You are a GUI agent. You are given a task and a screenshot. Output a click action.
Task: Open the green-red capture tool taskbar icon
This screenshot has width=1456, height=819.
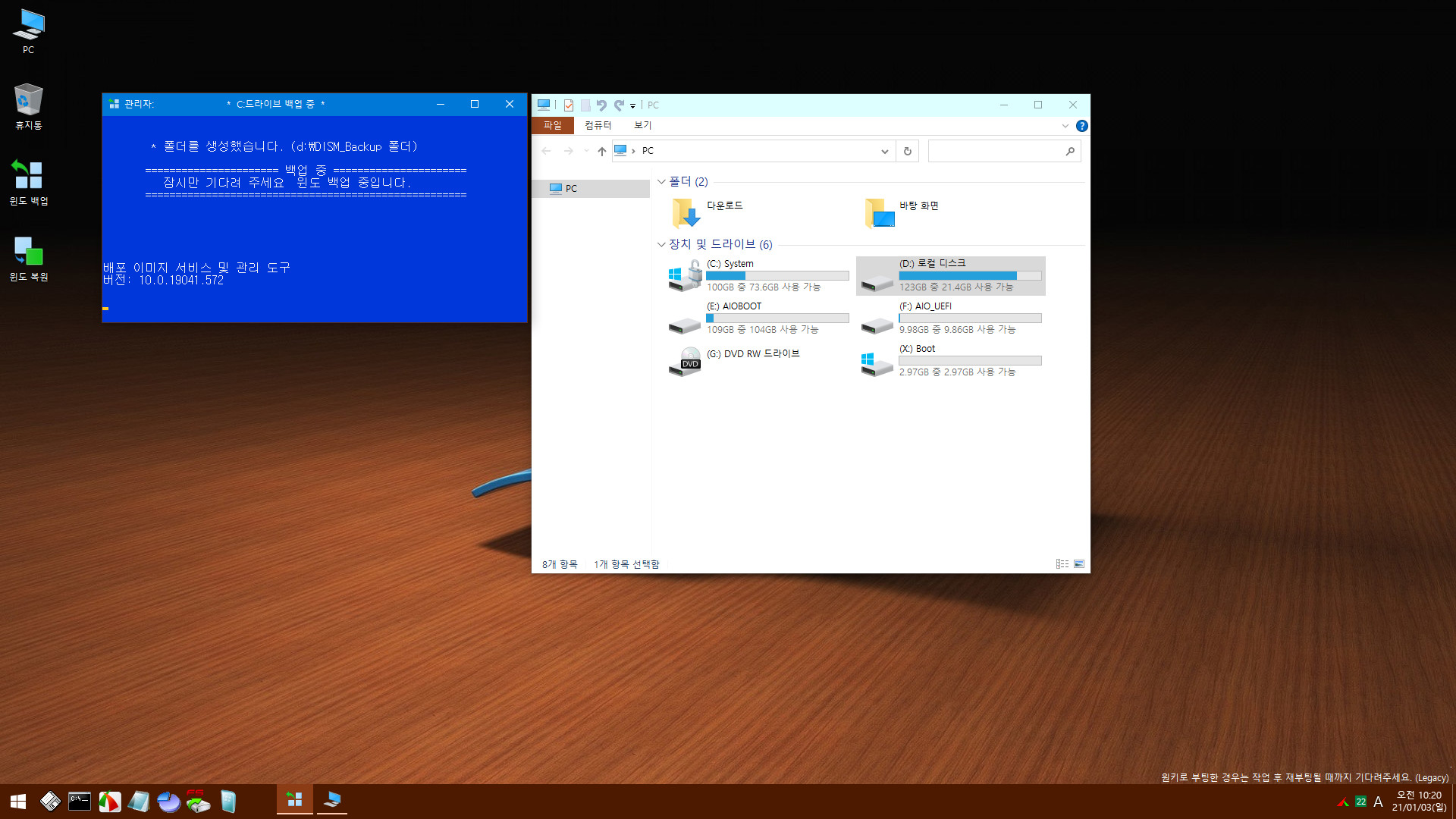click(110, 802)
